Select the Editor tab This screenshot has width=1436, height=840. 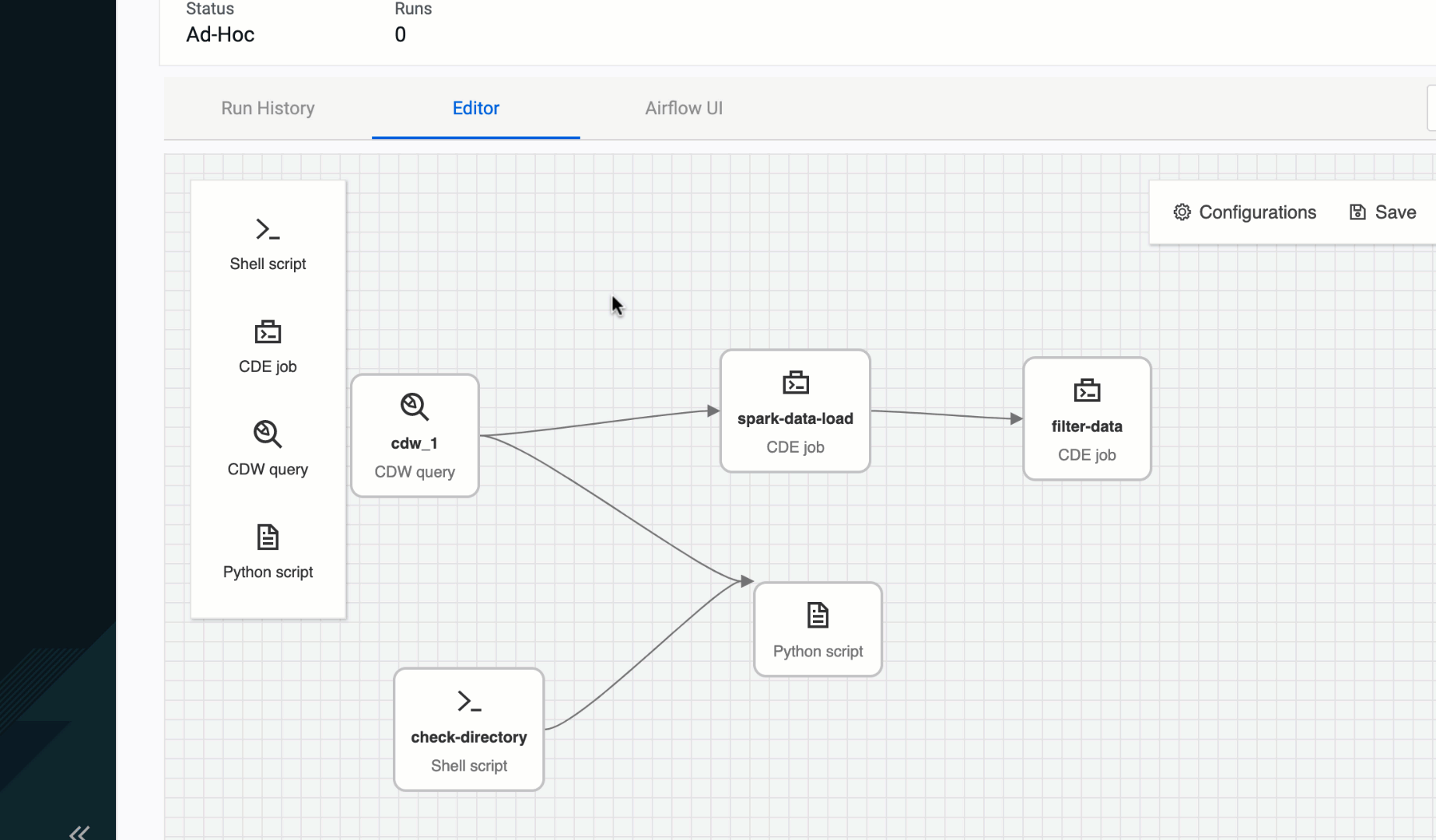coord(475,108)
